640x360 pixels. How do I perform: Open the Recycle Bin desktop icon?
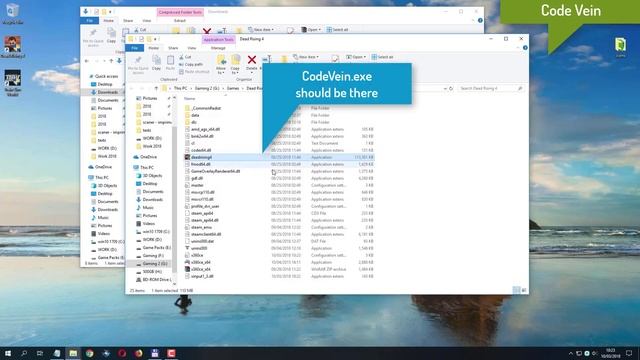[12, 13]
